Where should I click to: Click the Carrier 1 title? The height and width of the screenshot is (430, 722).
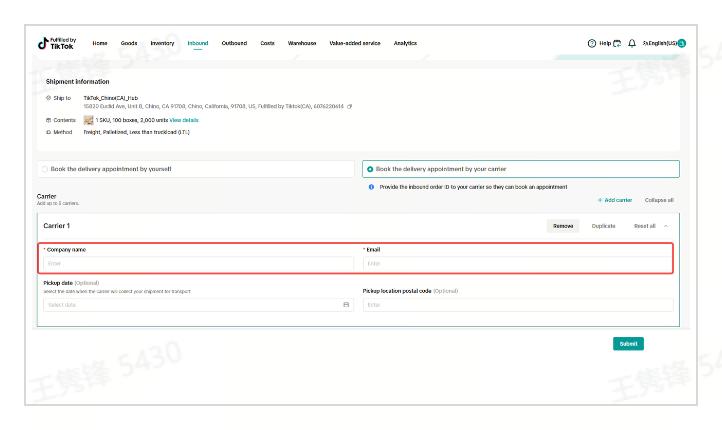tap(57, 226)
